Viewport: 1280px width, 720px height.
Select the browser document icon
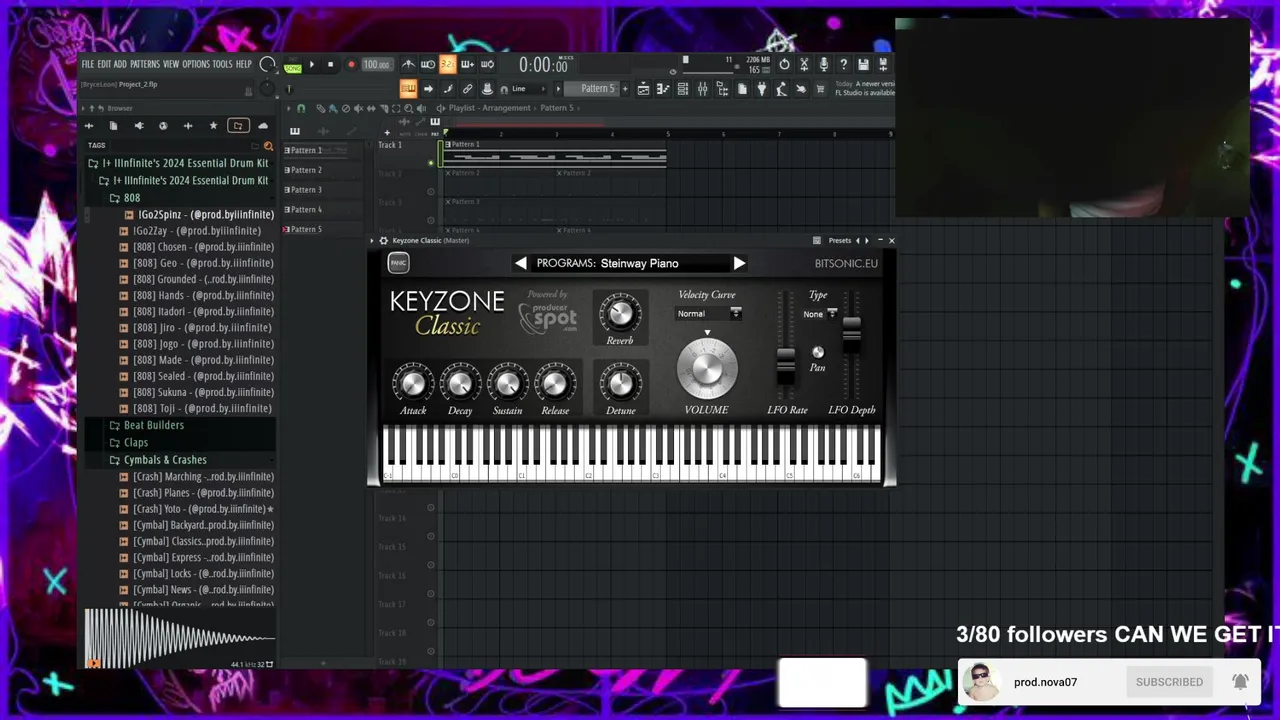pos(113,126)
